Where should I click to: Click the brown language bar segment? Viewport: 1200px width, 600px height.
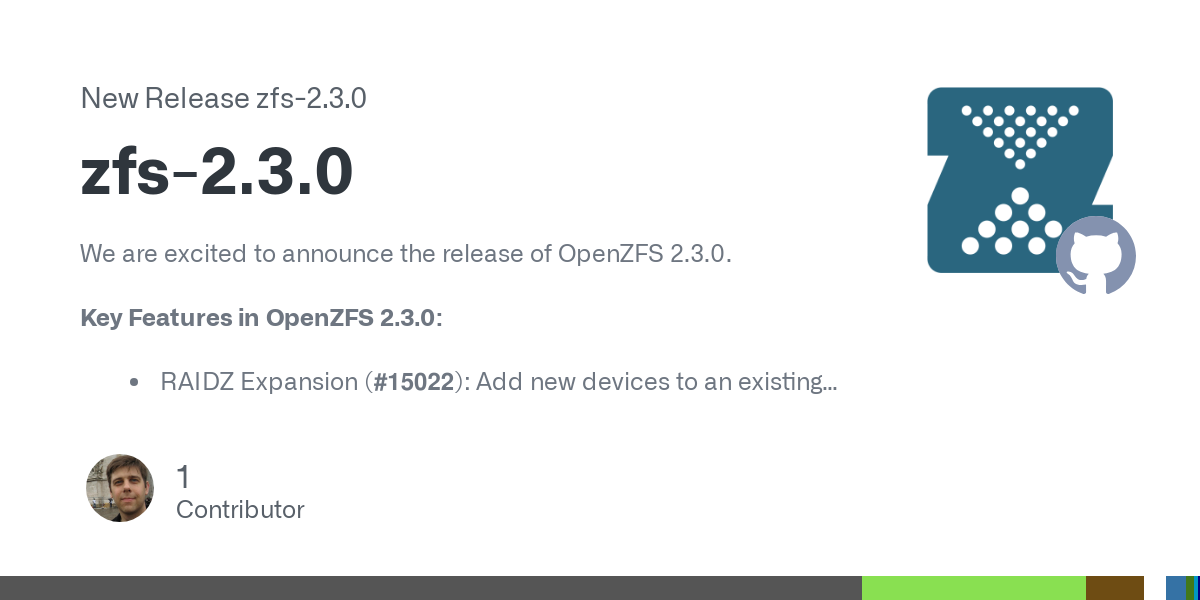coord(1114,588)
